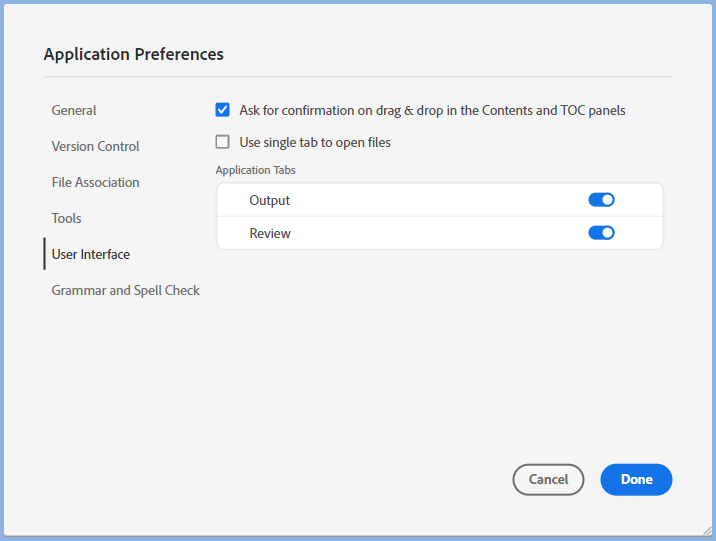
Task: Uncheck the drag & drop confirmation checkbox
Action: (x=223, y=110)
